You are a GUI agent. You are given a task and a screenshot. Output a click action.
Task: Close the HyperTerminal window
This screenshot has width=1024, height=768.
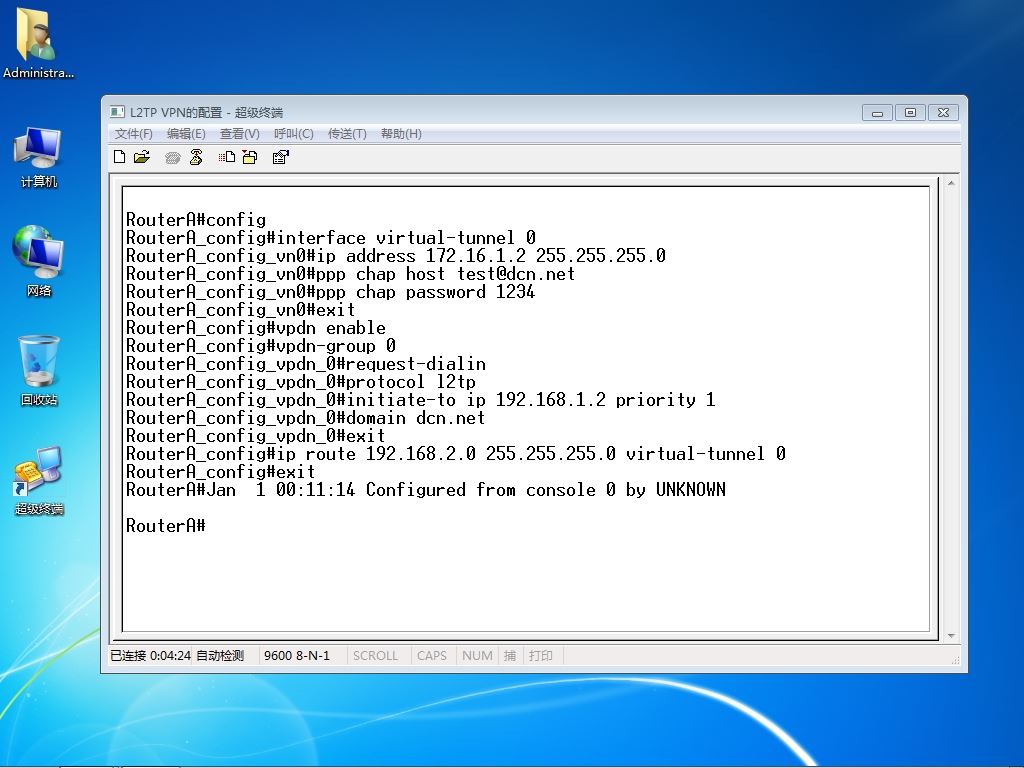[x=943, y=113]
